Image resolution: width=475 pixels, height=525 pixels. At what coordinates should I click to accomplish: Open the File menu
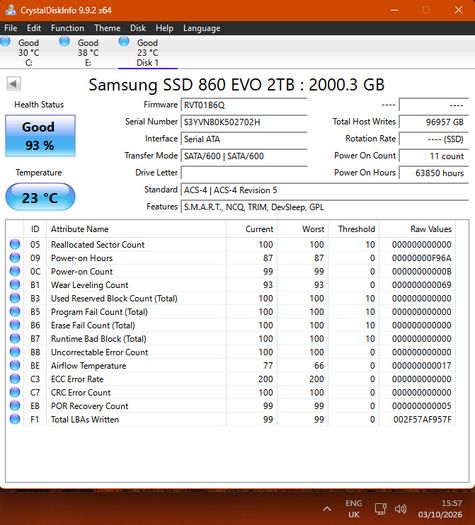tap(11, 28)
